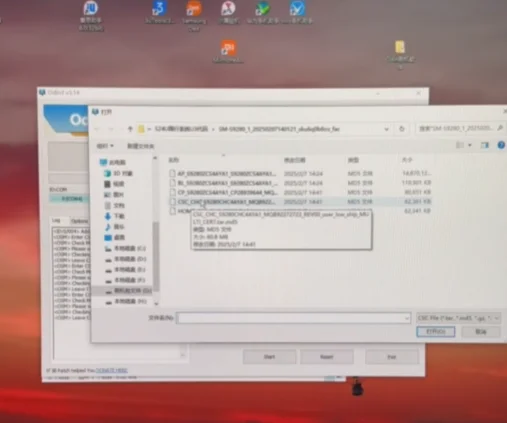
Task: Select the highlighted (G:) drive in the sidebar
Action: (x=123, y=291)
